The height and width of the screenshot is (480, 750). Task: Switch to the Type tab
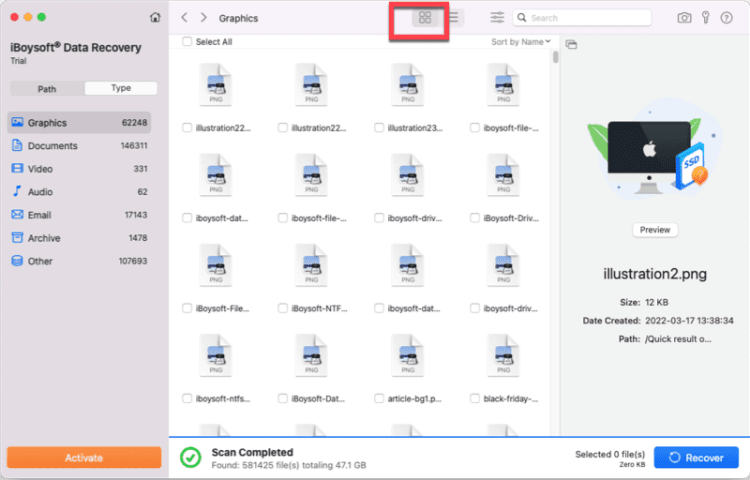tap(120, 88)
